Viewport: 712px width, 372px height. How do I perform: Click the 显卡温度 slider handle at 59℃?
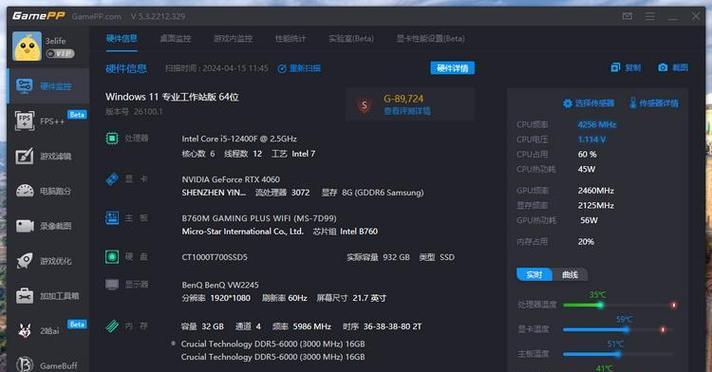coord(627,330)
